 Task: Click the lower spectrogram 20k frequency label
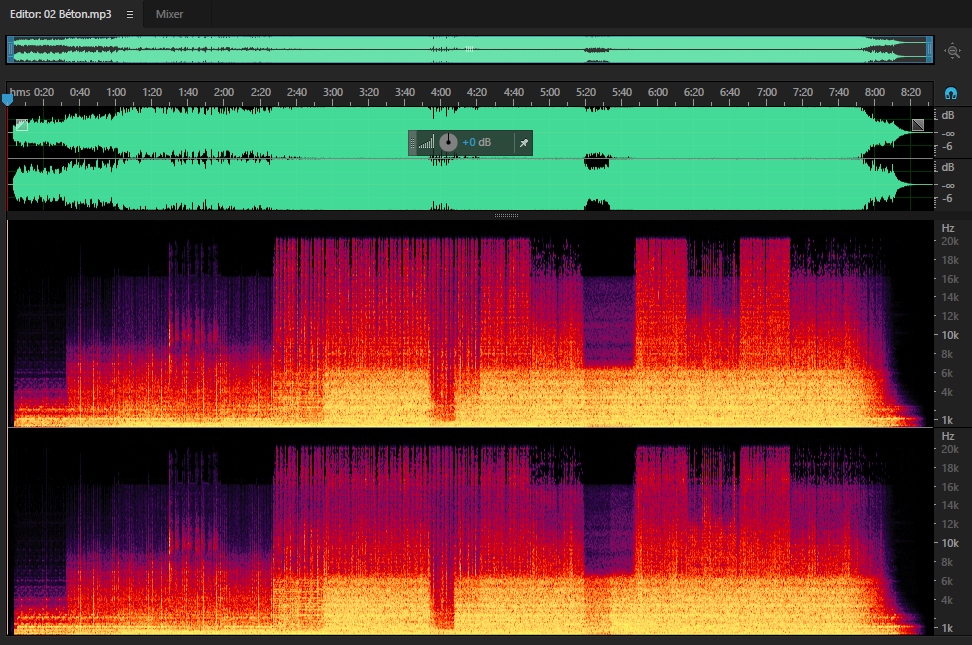[950, 449]
